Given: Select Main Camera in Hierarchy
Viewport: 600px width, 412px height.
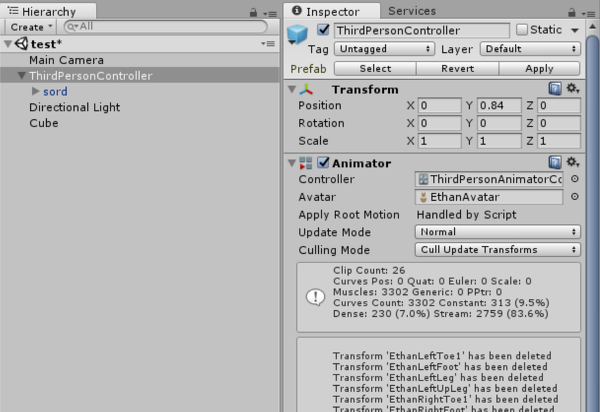Looking at the screenshot, I should (66, 60).
